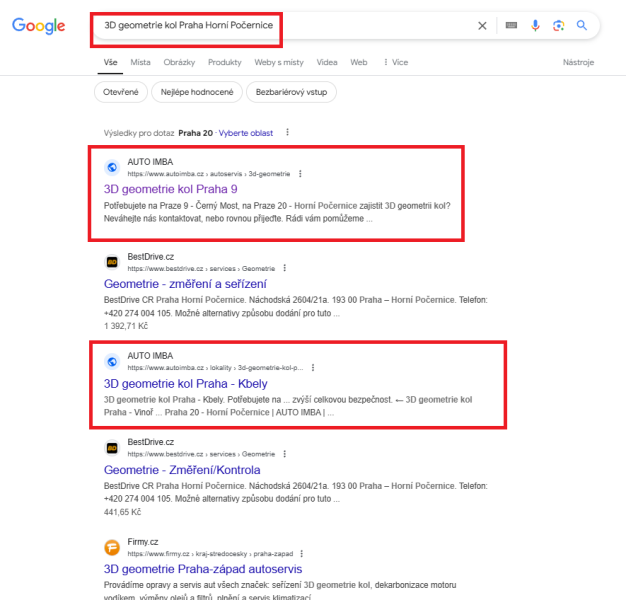Open options menu next to first AUTO IMBA URL
This screenshot has width=626, height=600.
pyautogui.click(x=300, y=174)
